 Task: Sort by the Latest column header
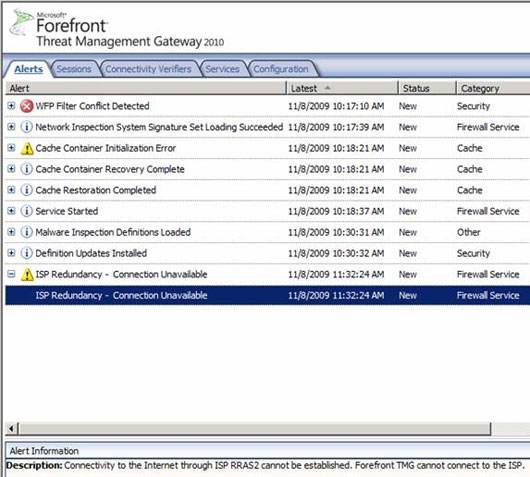[342, 88]
